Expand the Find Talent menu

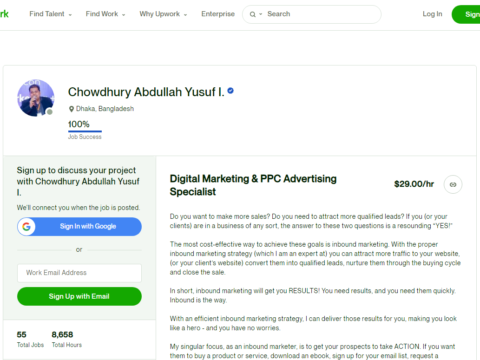click(x=51, y=14)
